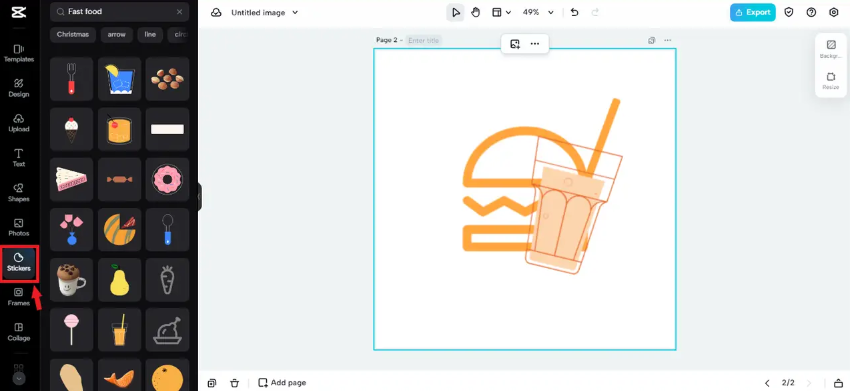
Task: Open the Collage panel
Action: (19, 332)
